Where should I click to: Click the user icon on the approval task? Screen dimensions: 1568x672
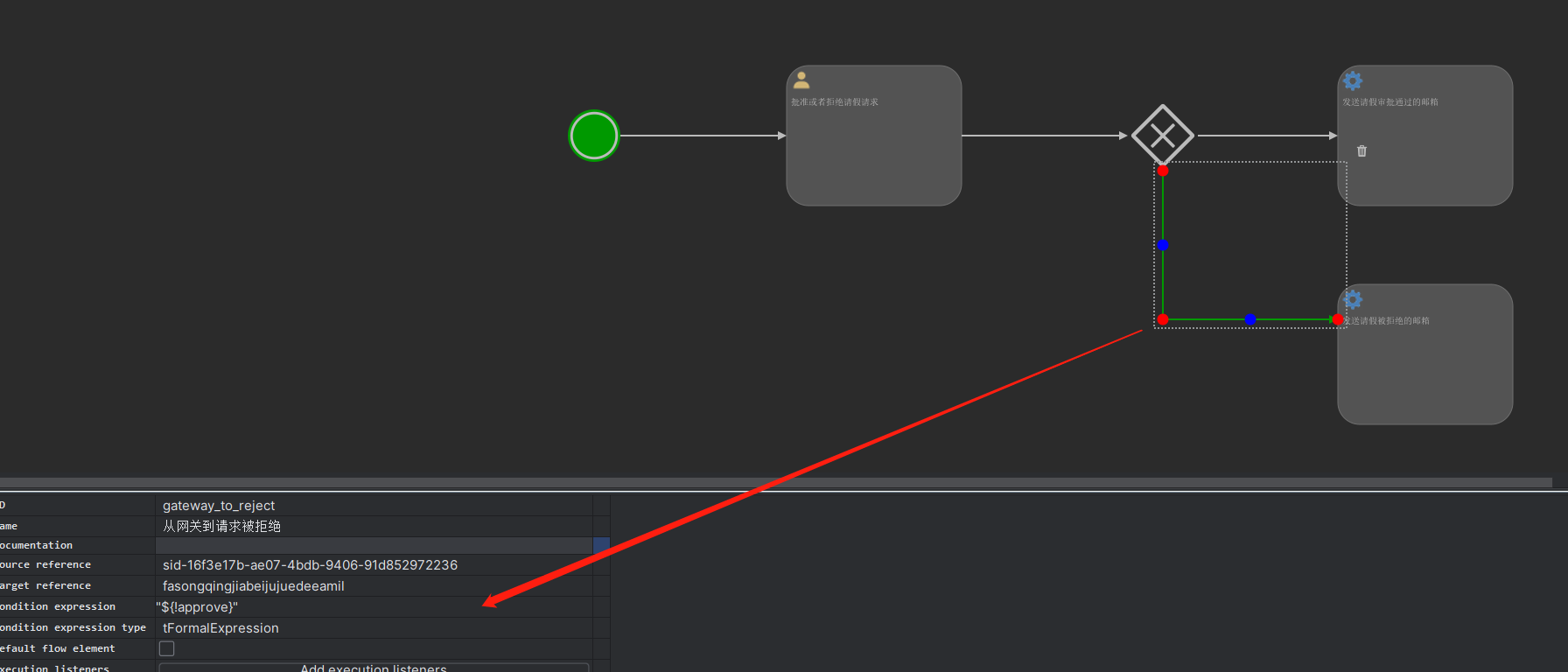point(801,80)
